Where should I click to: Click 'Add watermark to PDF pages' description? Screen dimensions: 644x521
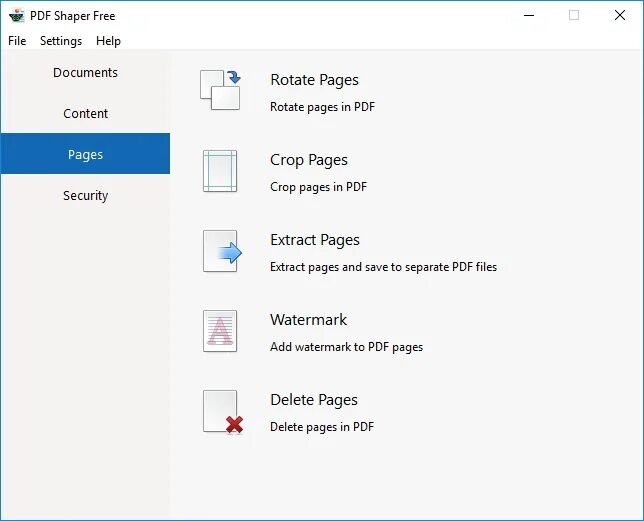[346, 347]
